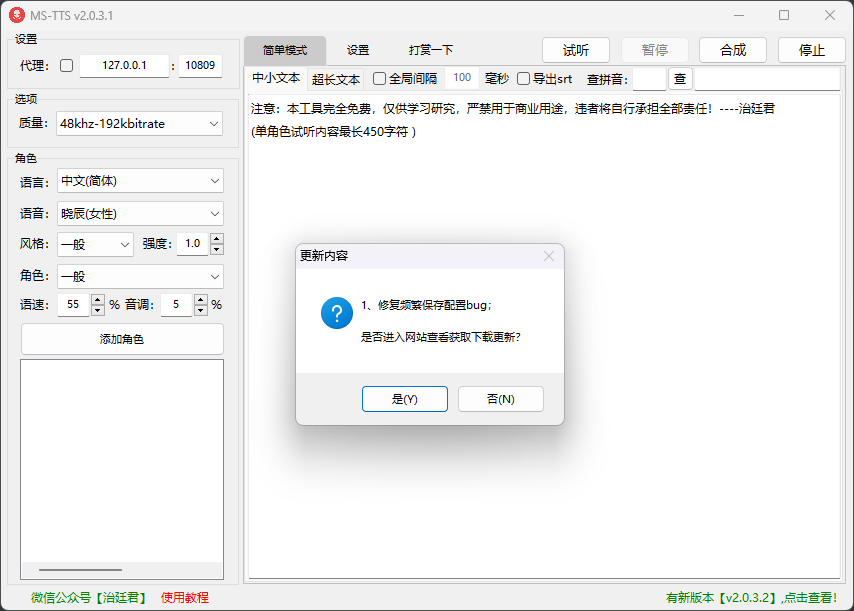
Task: Click the blue question mark dialog icon
Action: pyautogui.click(x=336, y=312)
